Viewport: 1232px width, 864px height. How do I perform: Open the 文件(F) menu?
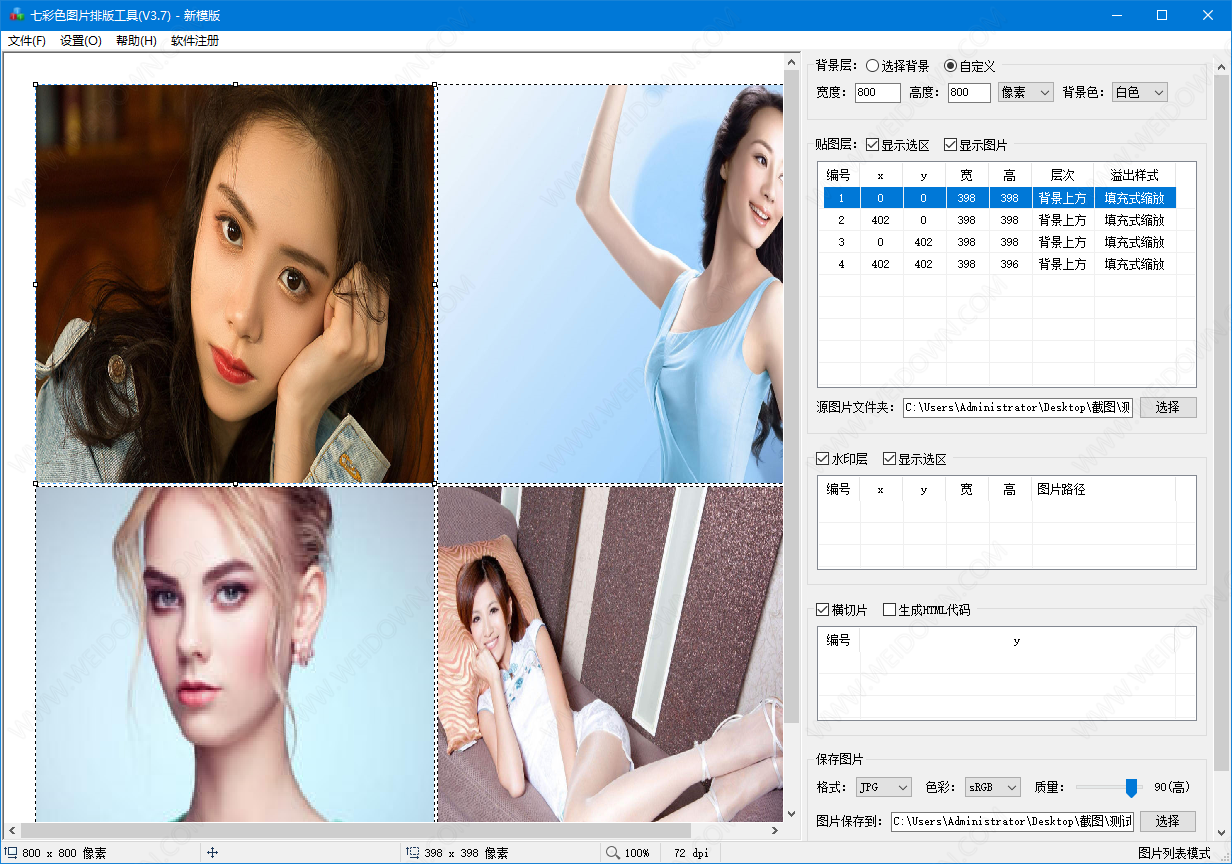pos(27,41)
